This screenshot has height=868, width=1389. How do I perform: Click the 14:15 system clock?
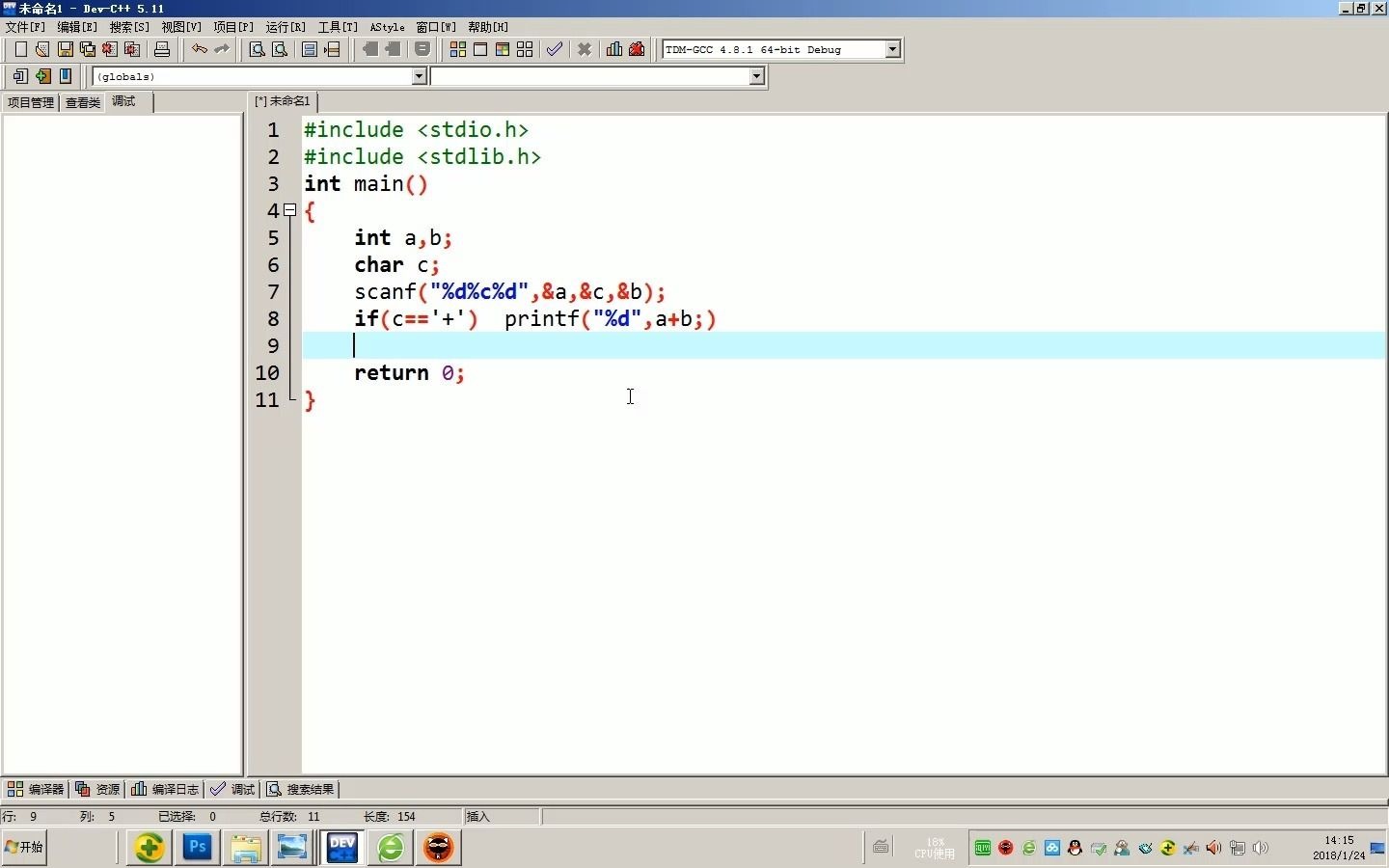pos(1339,840)
